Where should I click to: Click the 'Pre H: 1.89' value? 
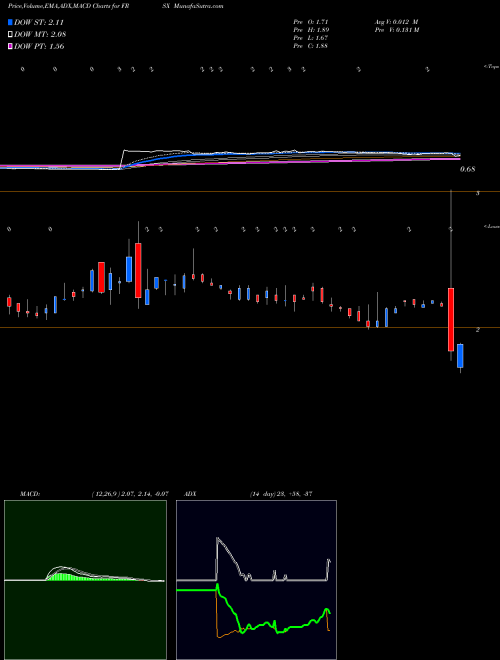click(x=311, y=29)
